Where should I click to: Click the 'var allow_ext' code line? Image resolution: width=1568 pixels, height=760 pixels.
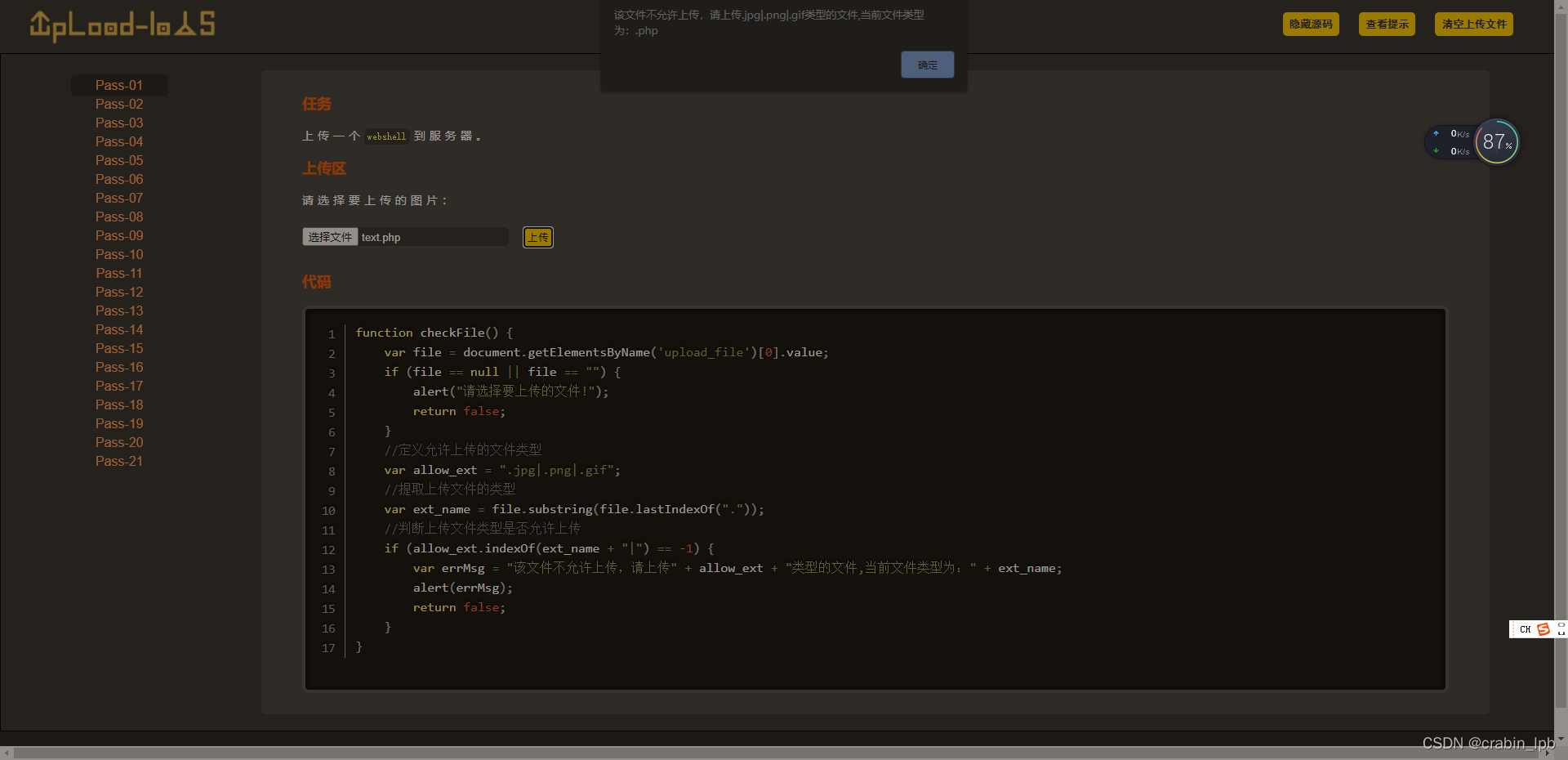coord(502,470)
